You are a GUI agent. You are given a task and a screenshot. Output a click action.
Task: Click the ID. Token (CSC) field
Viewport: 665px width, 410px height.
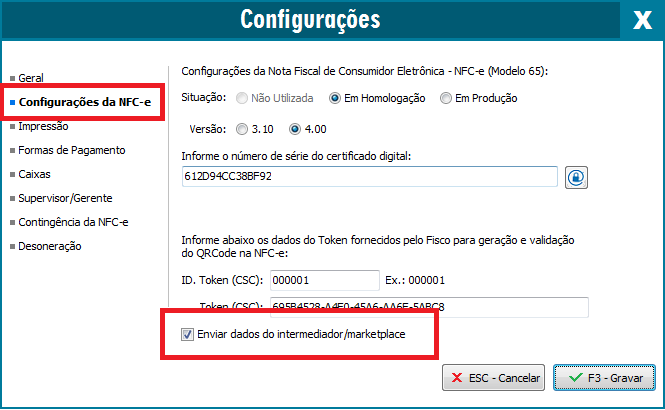click(x=325, y=281)
